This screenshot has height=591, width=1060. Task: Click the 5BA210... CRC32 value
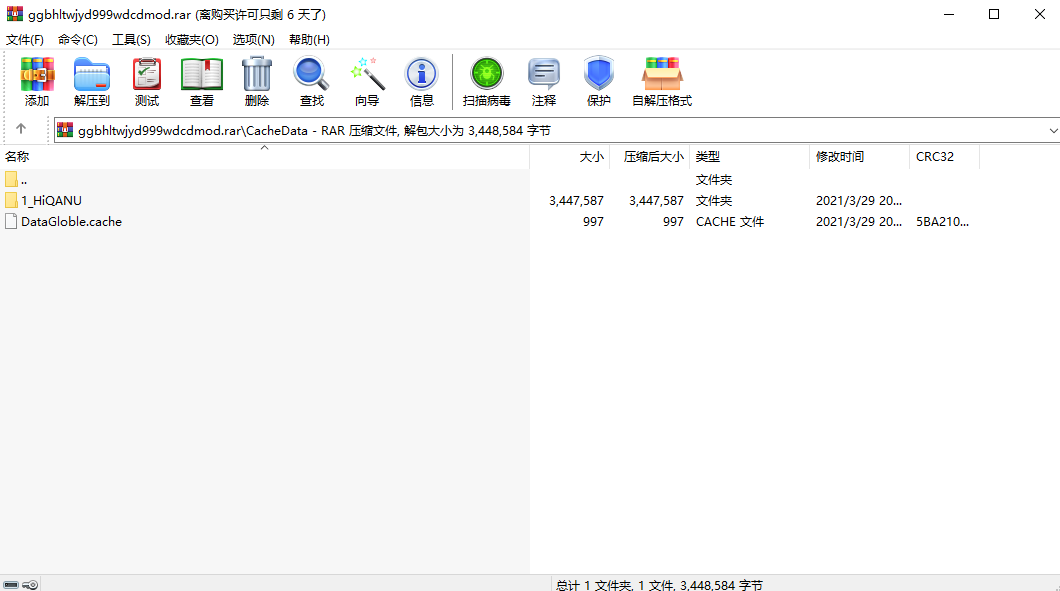coord(942,222)
